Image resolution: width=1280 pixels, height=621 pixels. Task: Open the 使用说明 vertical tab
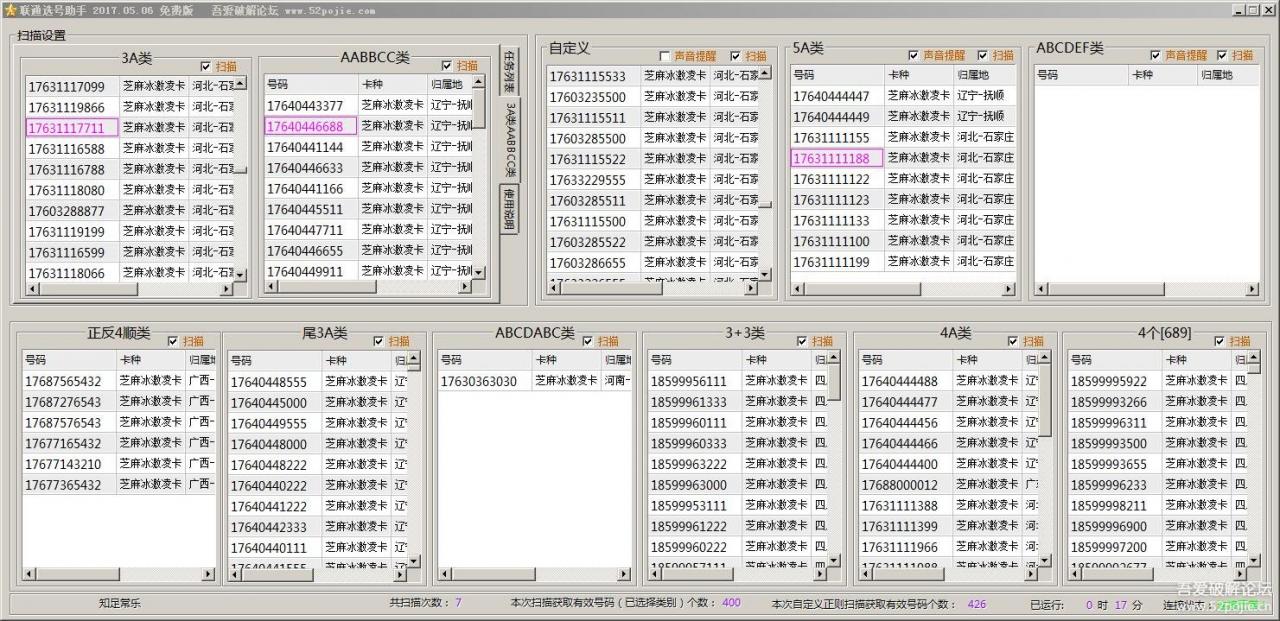[x=509, y=209]
